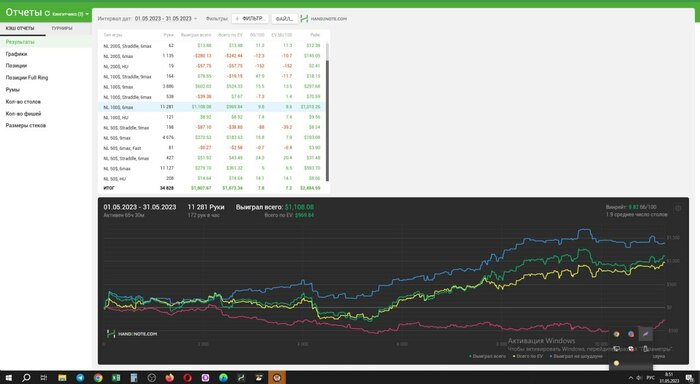Open Opera from the taskbar
700x384 pixels.
[187, 378]
